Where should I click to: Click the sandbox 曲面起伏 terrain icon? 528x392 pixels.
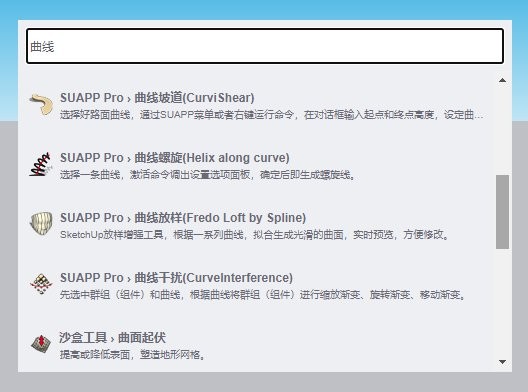41,344
